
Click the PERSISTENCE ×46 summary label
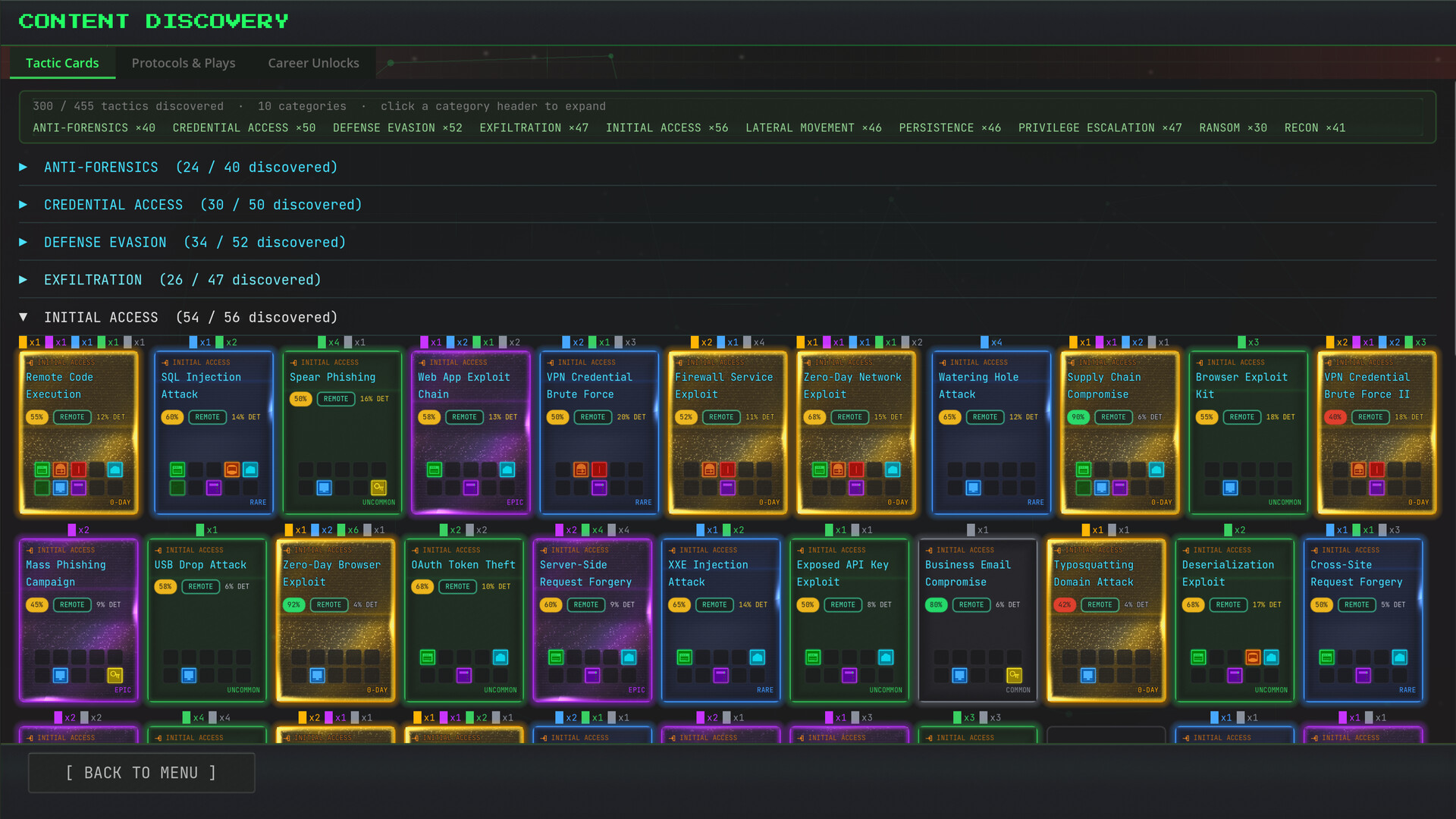949,128
